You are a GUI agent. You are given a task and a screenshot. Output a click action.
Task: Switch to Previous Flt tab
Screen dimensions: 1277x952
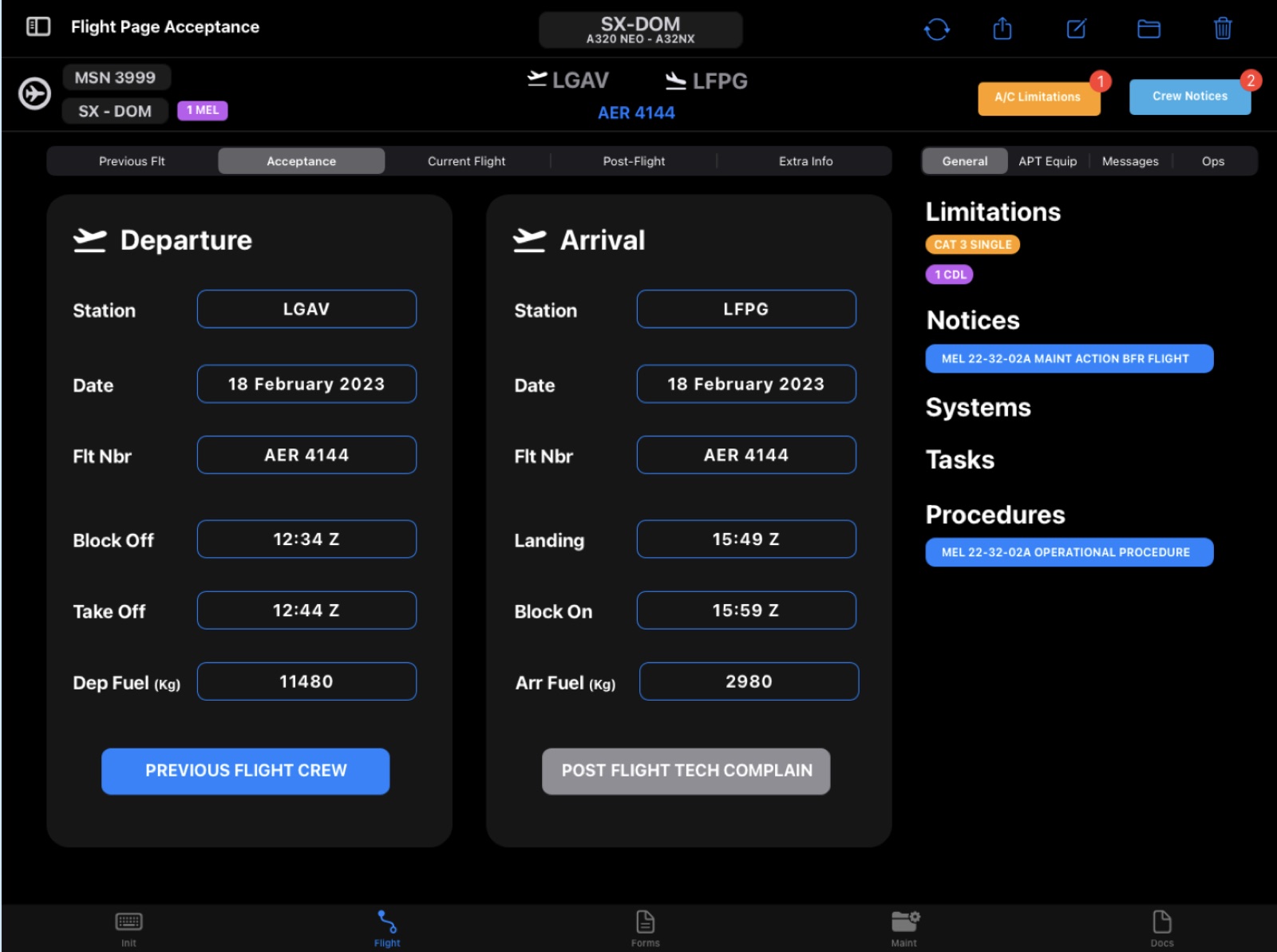tap(132, 161)
